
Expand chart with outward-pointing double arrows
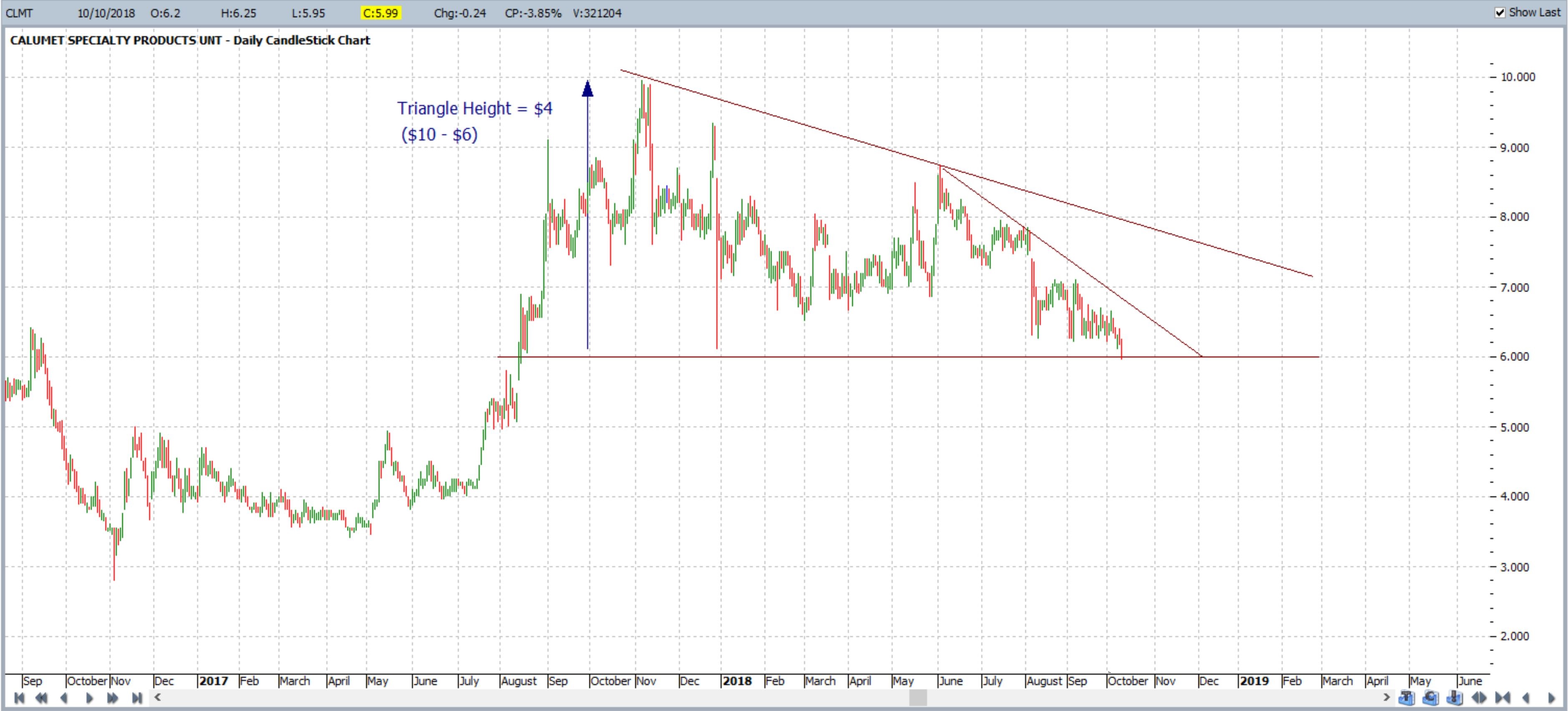1478,698
